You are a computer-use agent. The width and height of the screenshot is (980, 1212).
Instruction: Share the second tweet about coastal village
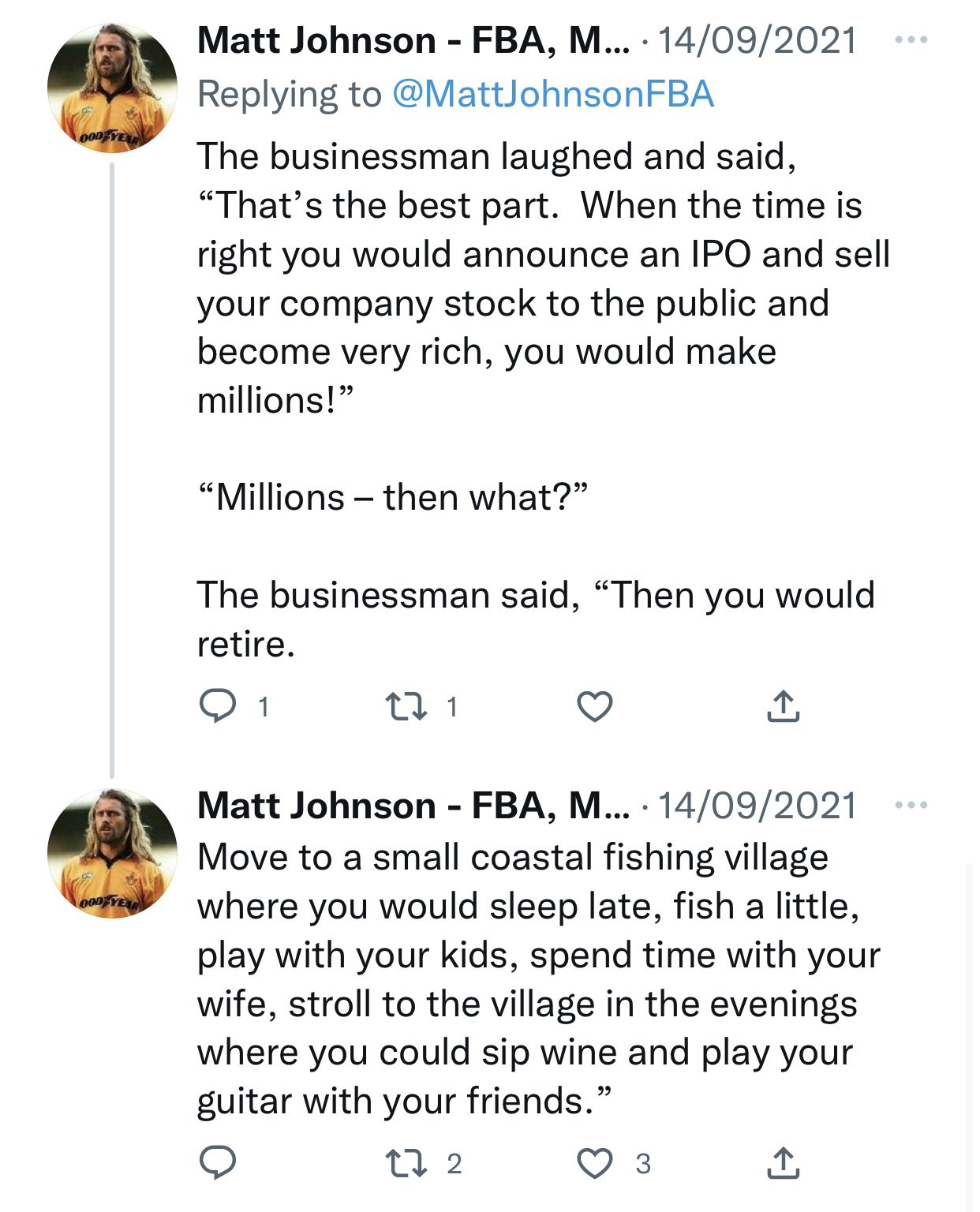click(783, 1162)
